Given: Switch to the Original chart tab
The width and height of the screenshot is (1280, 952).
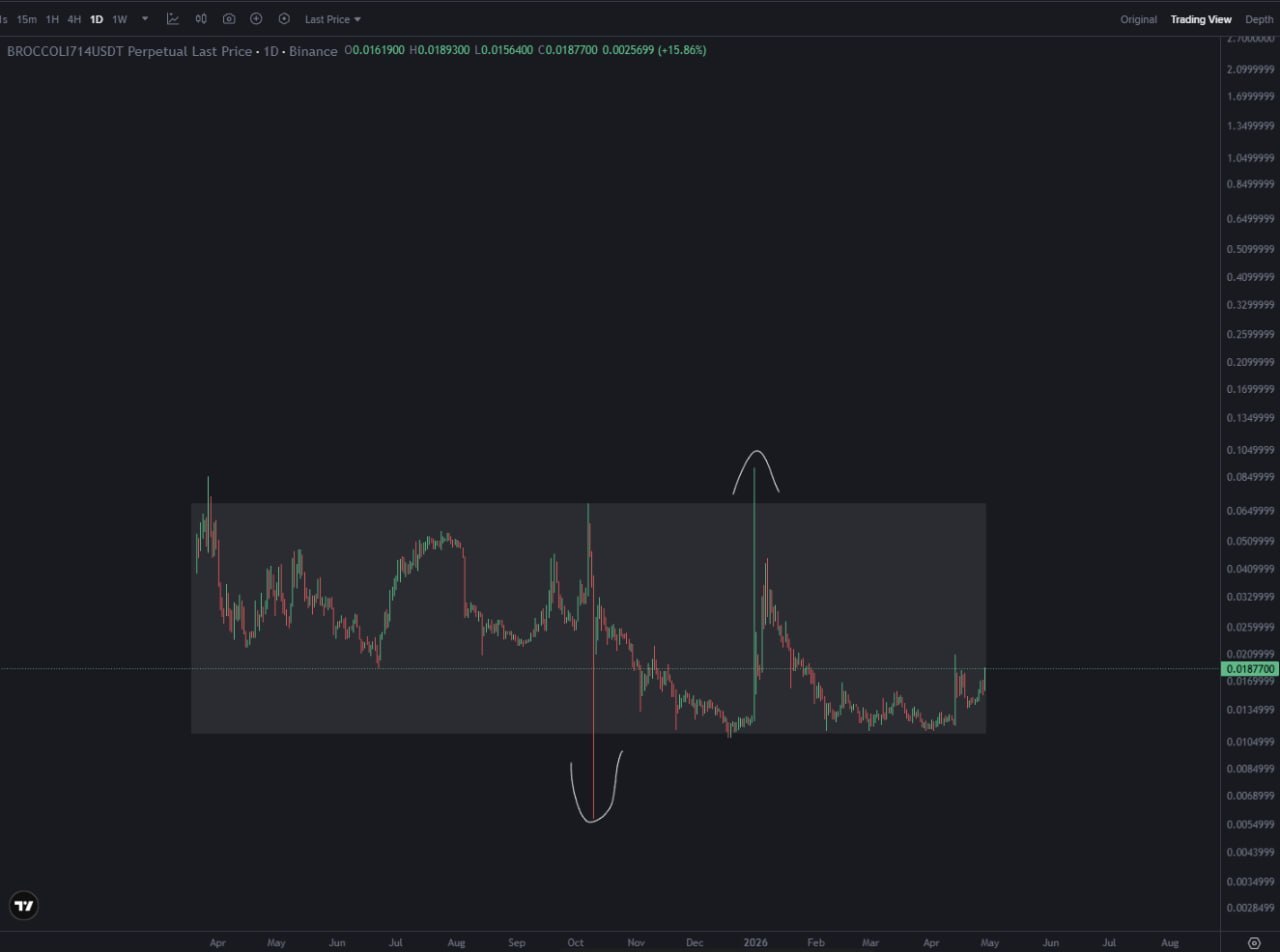Looking at the screenshot, I should click(x=1138, y=19).
